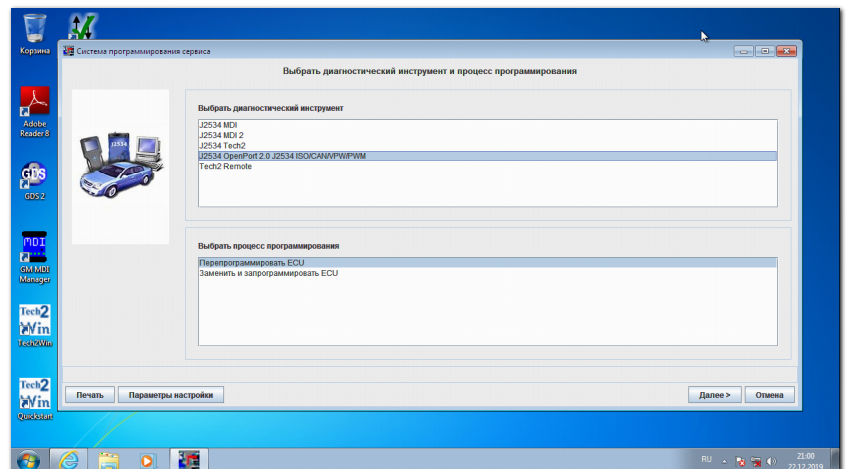
Task: Select J2534 MDI in the tool list
Action: (x=487, y=125)
